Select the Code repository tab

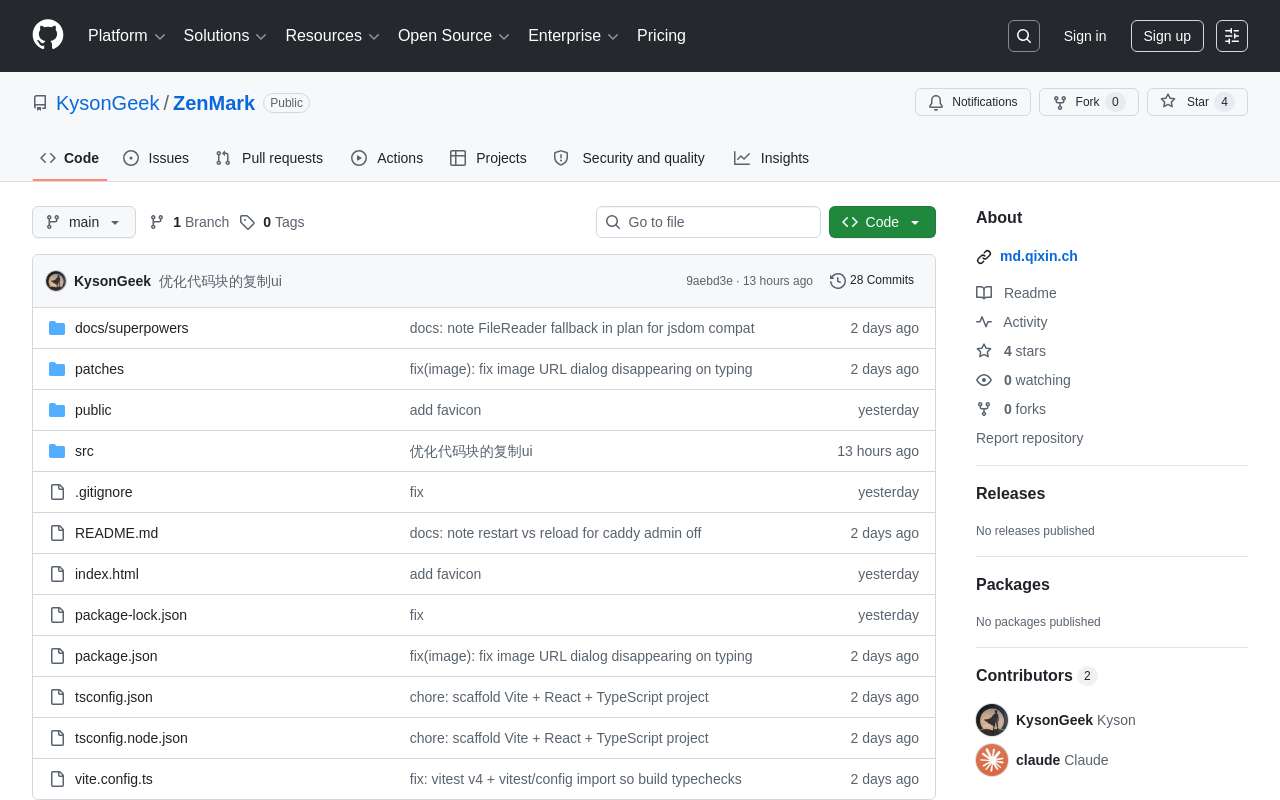click(x=70, y=158)
